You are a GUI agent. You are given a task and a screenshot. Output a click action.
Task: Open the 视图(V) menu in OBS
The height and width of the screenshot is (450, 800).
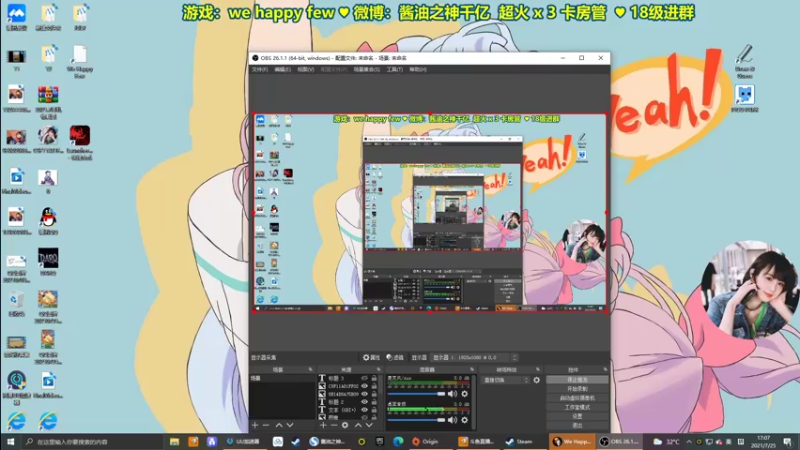coord(306,69)
